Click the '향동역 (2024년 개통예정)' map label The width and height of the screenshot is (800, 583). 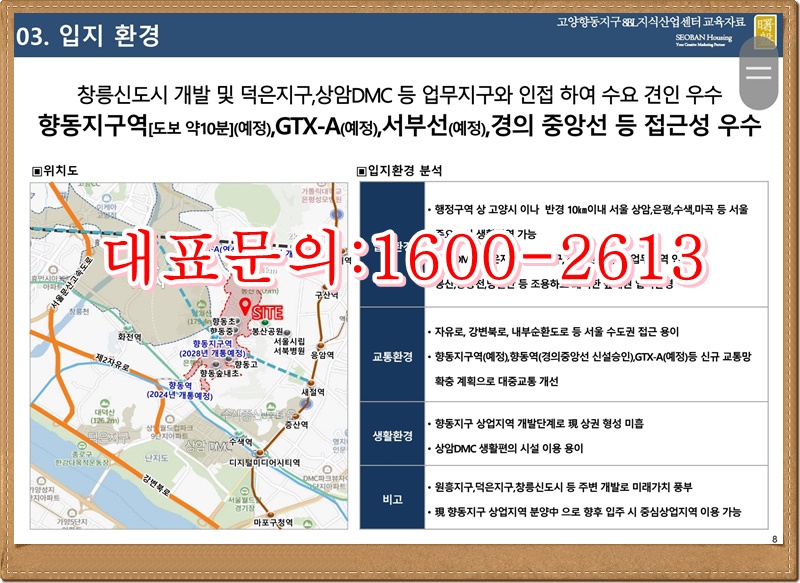point(180,390)
